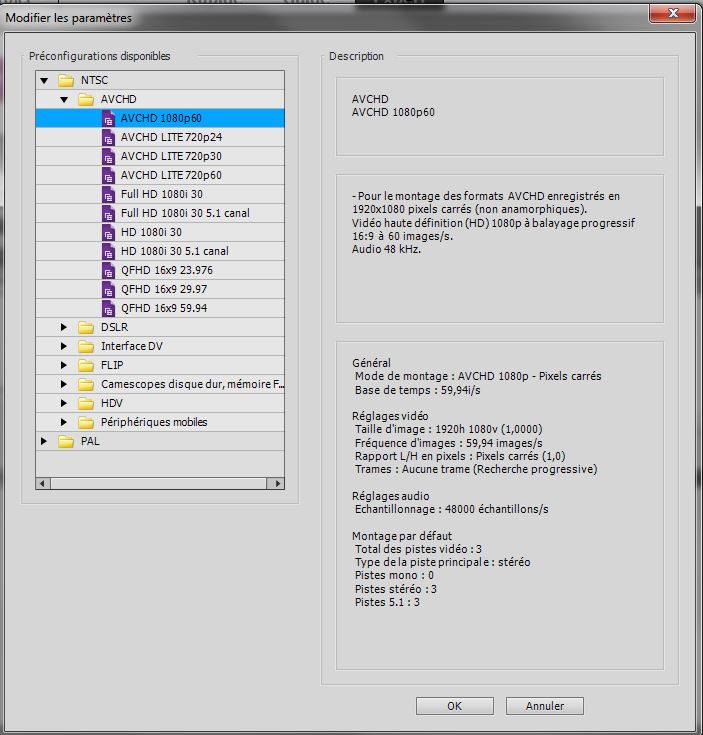
Task: Expand the DSLR folder
Action: point(64,327)
